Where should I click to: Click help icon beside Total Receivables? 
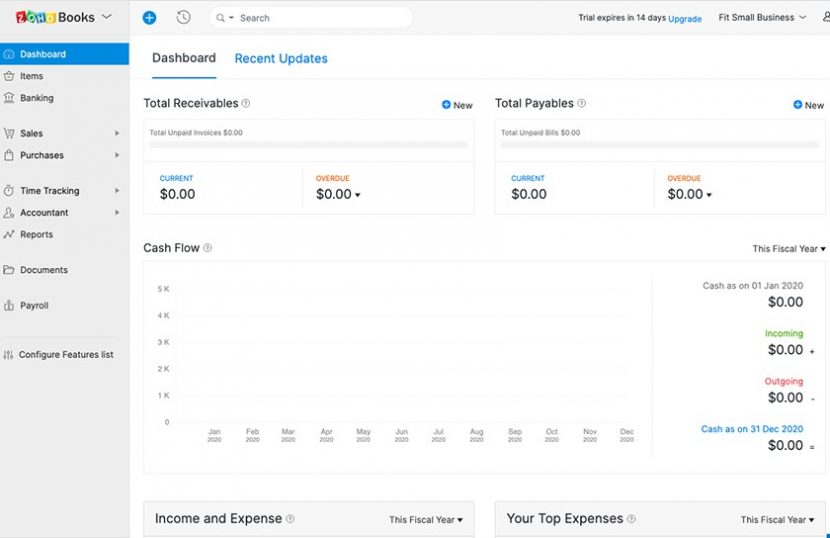246,103
